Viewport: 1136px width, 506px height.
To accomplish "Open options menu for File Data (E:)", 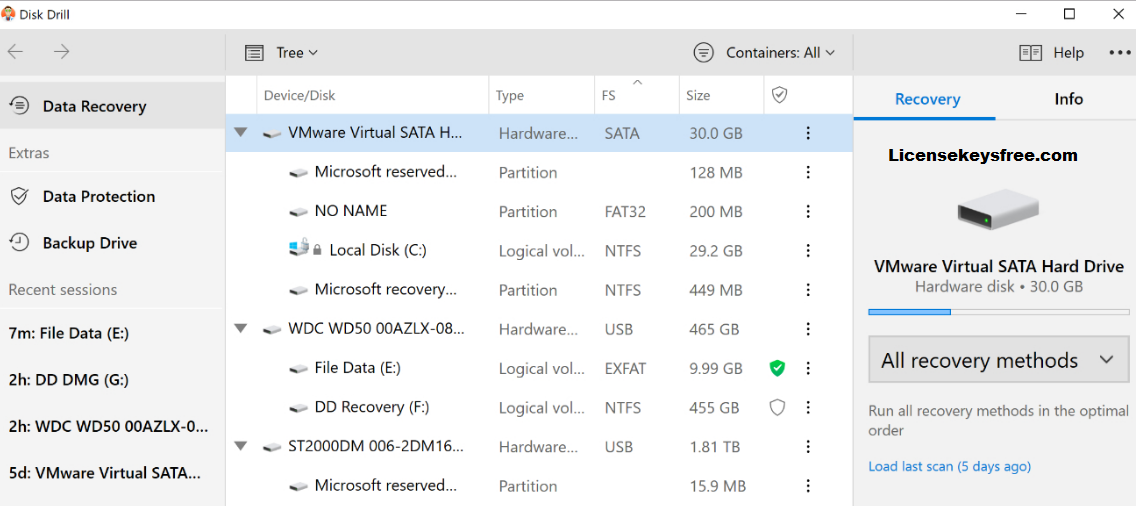I will click(808, 368).
